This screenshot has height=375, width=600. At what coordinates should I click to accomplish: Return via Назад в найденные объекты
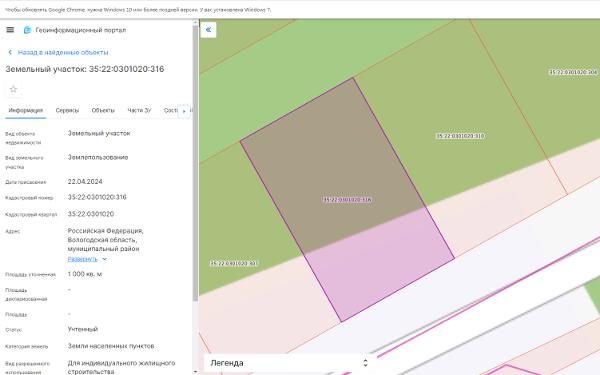pyautogui.click(x=63, y=52)
